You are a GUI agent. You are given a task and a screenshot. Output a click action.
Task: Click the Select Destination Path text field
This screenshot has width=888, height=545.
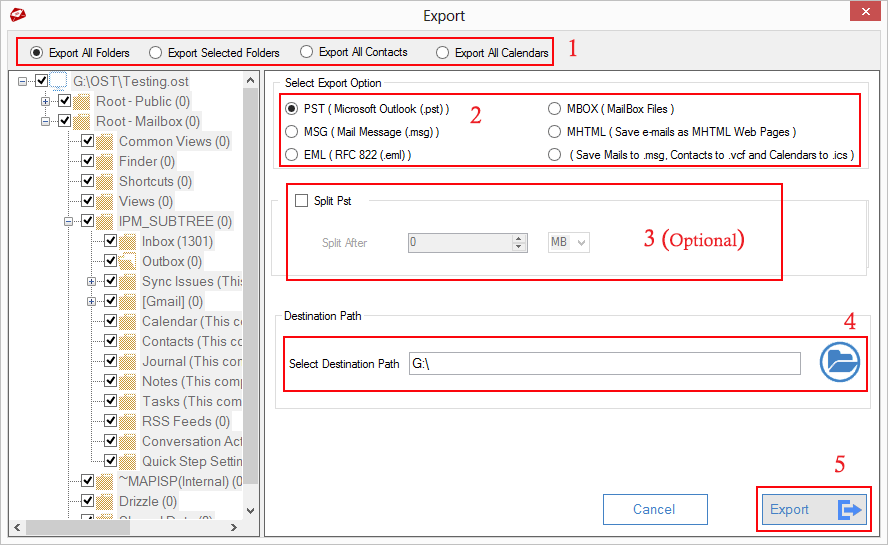tap(604, 364)
